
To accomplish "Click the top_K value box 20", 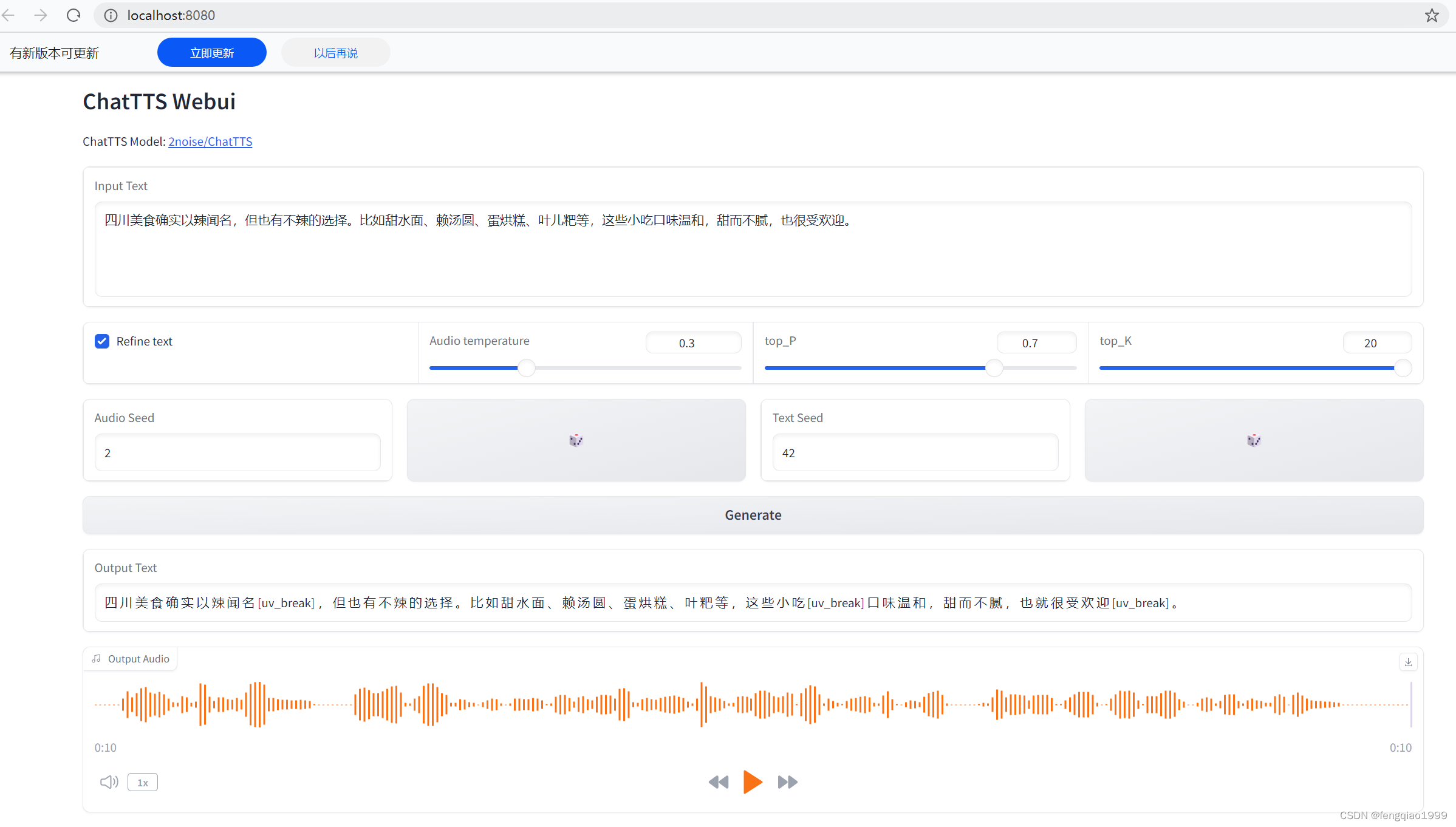I will [x=1377, y=343].
